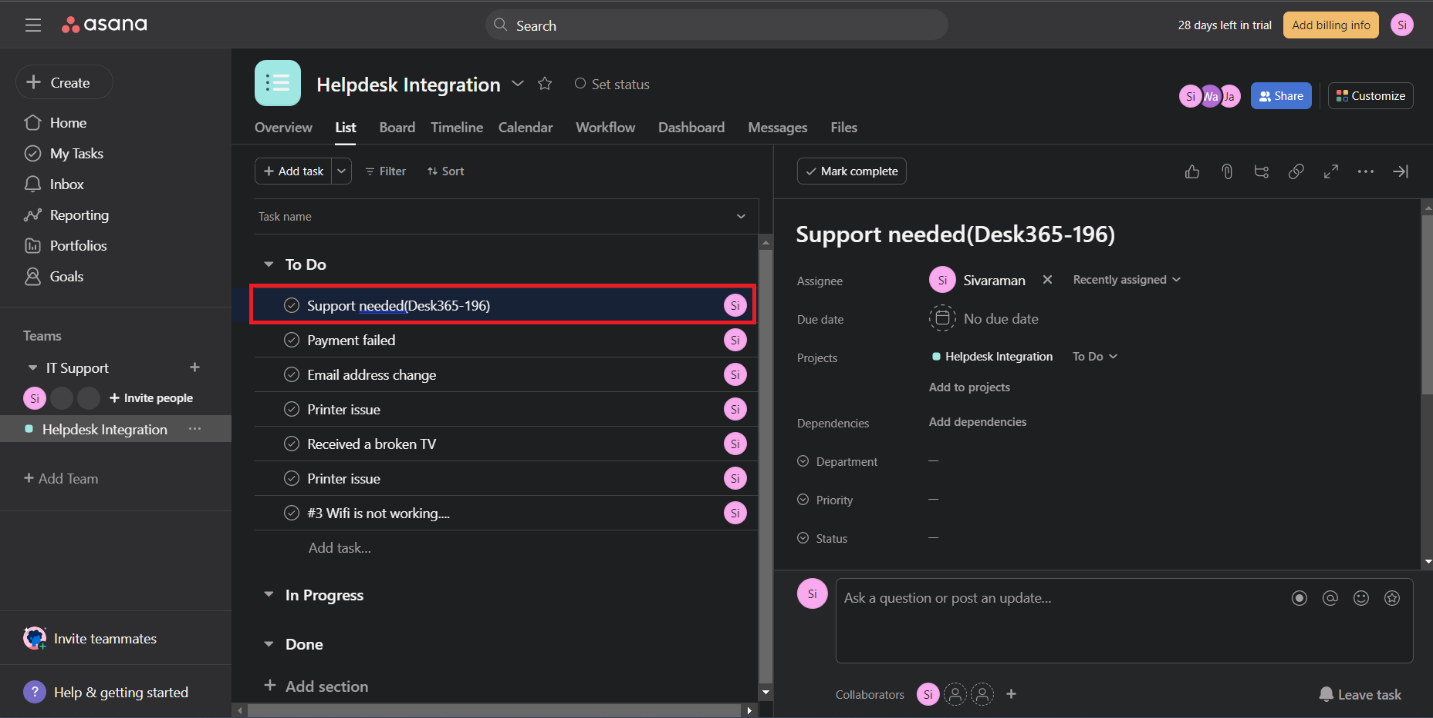
Task: Click the Filter button
Action: (385, 171)
